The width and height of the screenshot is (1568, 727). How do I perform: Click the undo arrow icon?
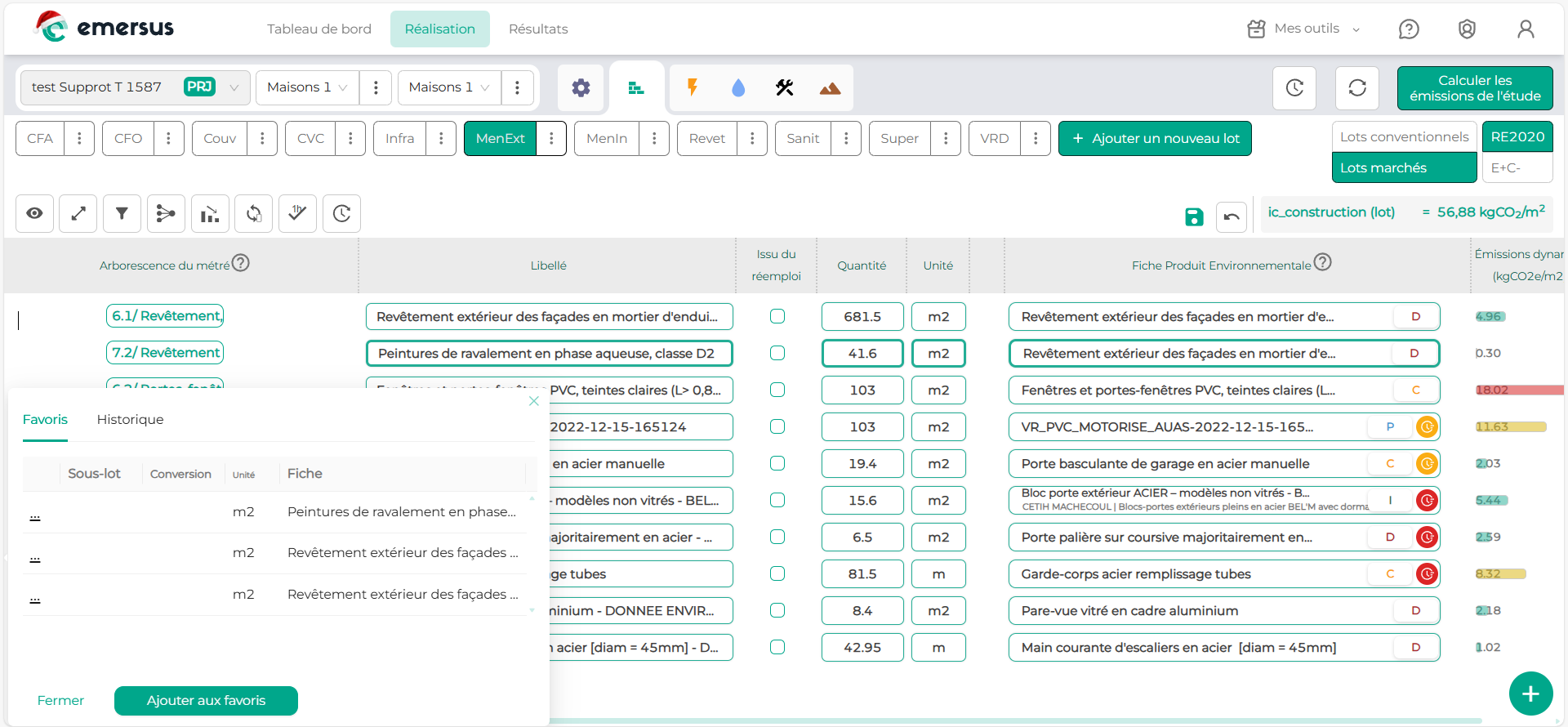[1232, 216]
